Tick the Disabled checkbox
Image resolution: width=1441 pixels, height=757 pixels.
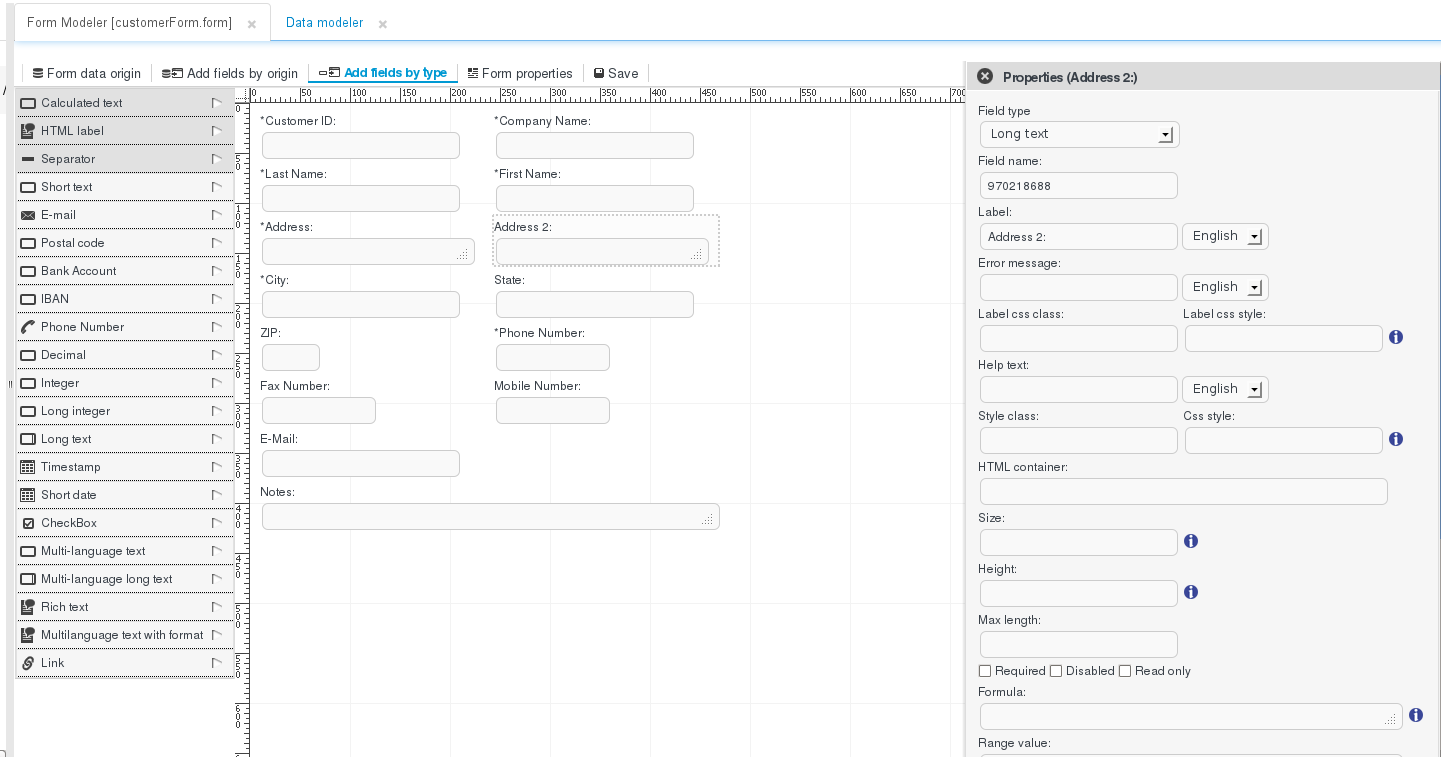pos(1056,671)
